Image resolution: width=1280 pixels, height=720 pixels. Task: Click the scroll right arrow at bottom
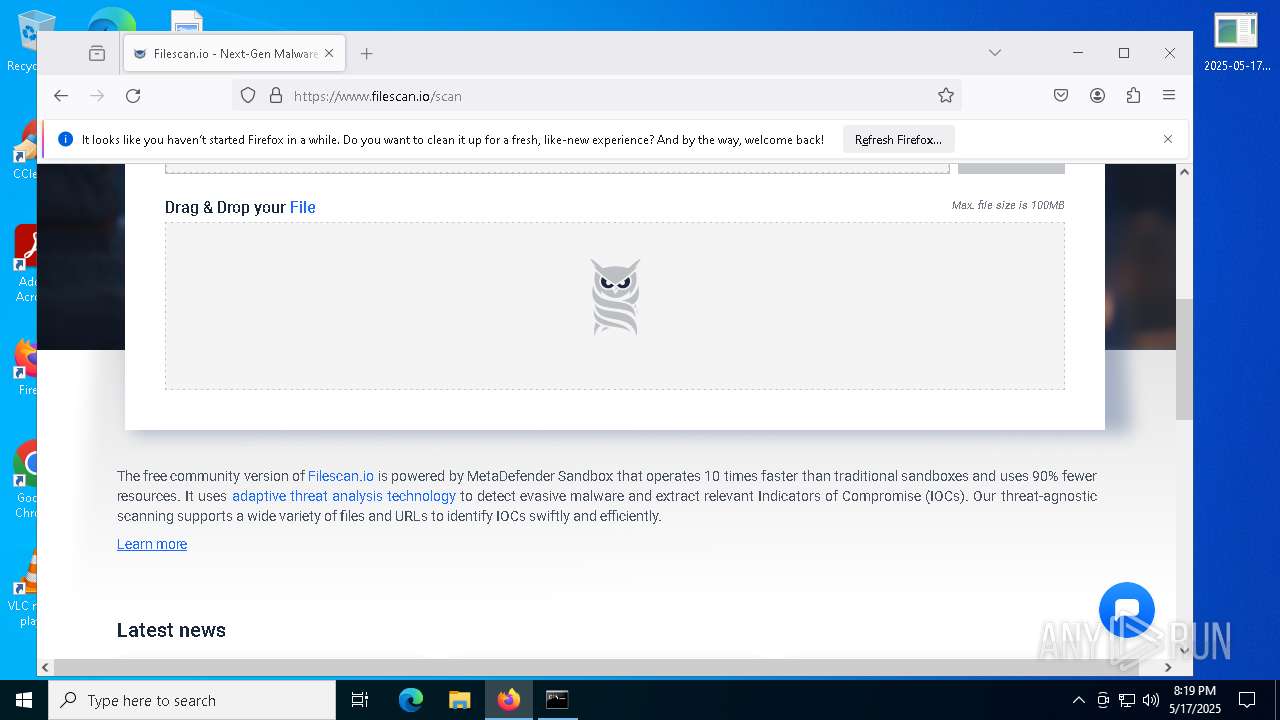[1168, 667]
